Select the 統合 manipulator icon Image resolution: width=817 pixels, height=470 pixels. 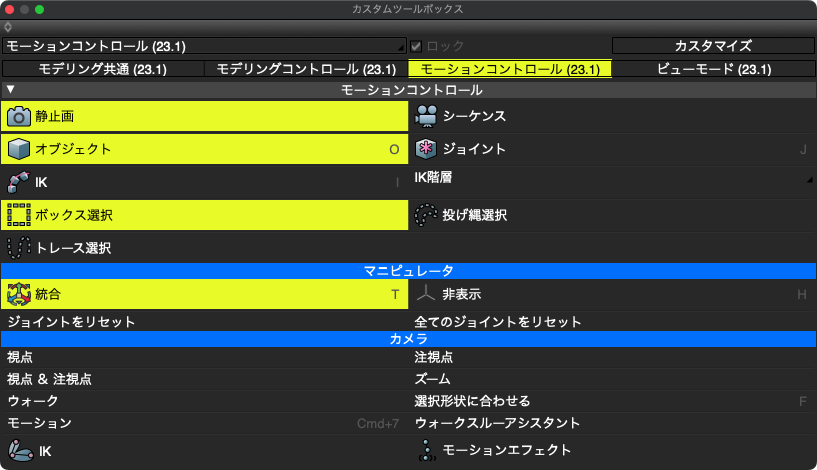[x=19, y=294]
